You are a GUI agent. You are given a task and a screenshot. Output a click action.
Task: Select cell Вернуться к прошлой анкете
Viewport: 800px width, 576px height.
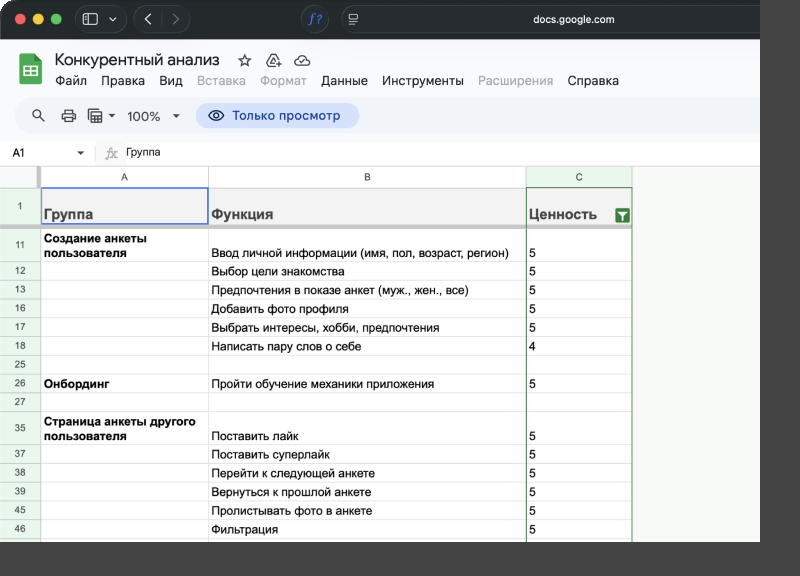367,492
